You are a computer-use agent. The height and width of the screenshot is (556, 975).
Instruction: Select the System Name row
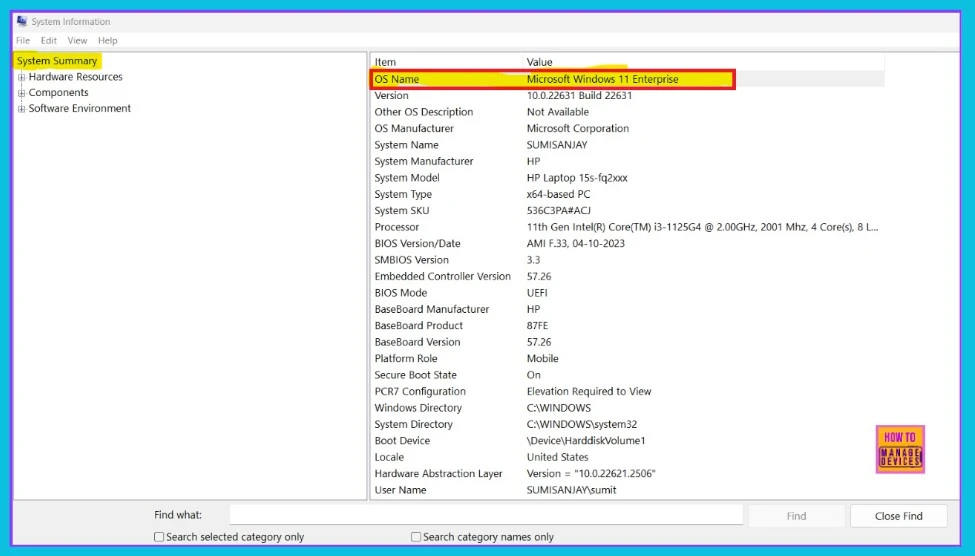point(627,145)
